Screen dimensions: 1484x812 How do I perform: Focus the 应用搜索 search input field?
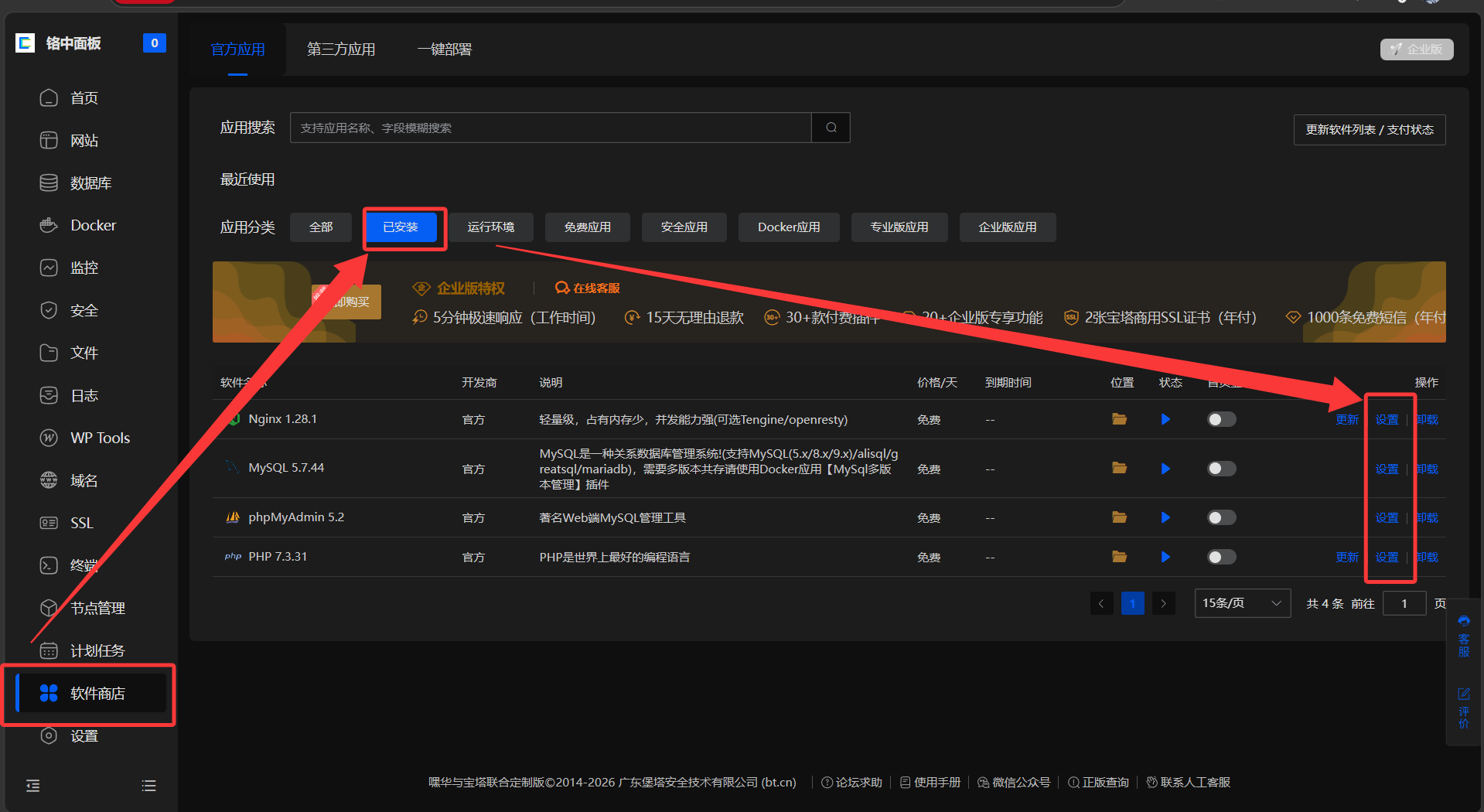tap(551, 128)
